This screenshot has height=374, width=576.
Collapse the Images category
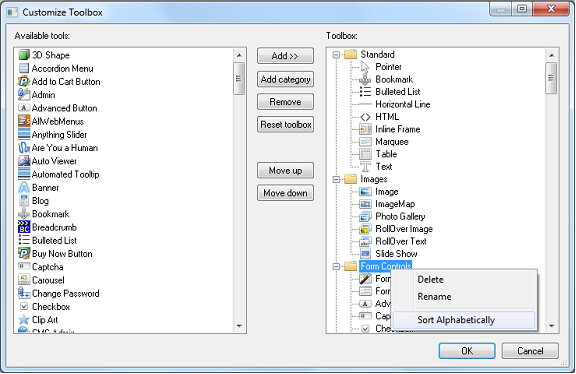coord(336,179)
